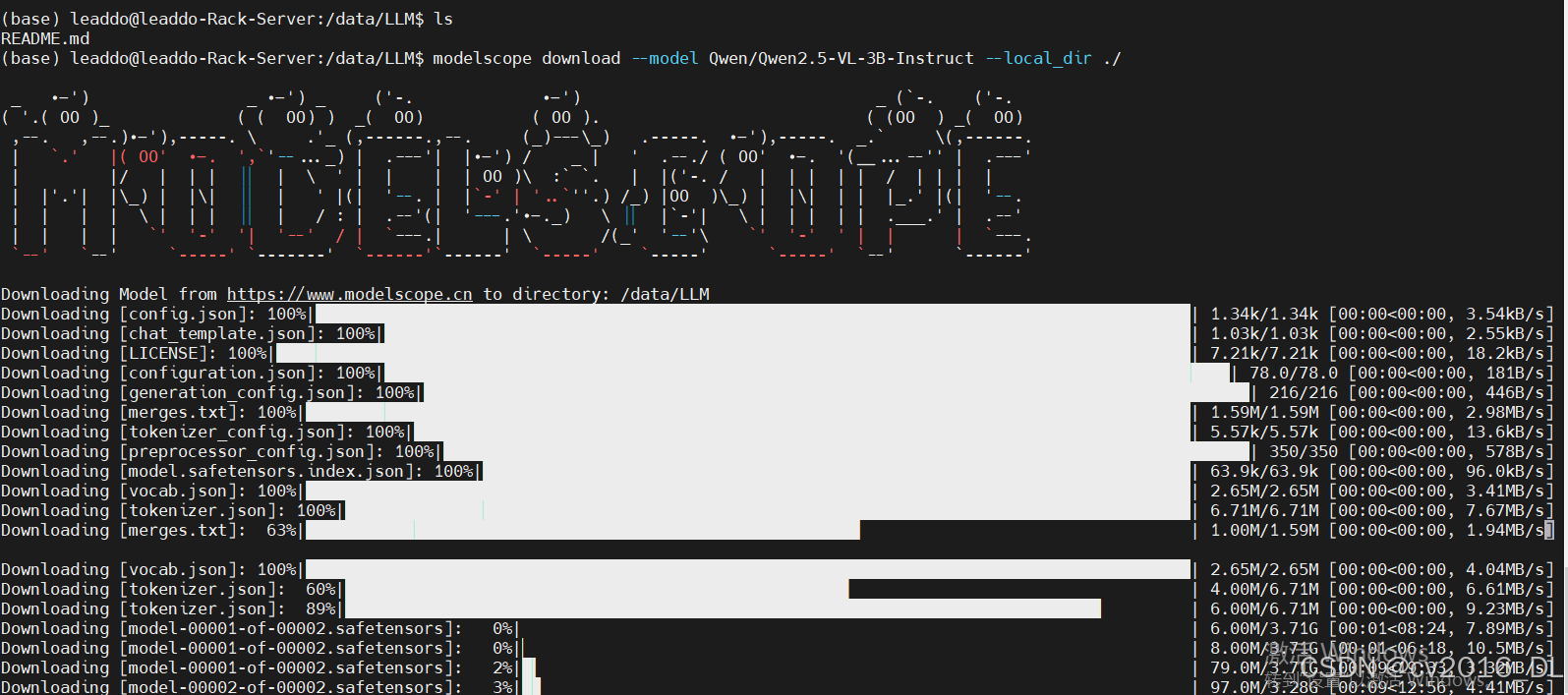Select the 7.89MB/s speed value
Screen dimensions: 1568x695
[x=1505, y=628]
